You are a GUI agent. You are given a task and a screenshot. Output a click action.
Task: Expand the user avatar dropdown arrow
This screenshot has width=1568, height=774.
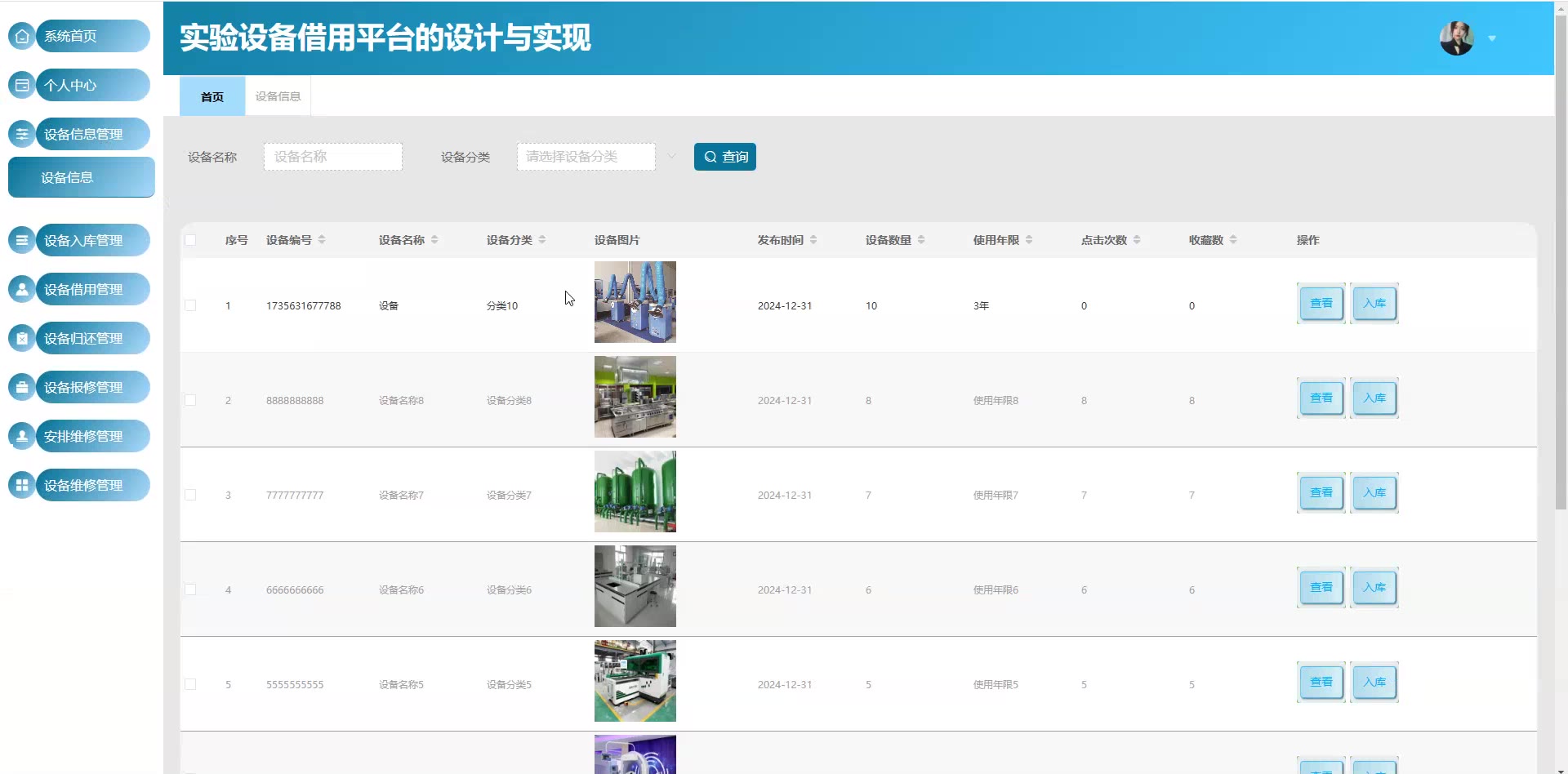(x=1492, y=38)
